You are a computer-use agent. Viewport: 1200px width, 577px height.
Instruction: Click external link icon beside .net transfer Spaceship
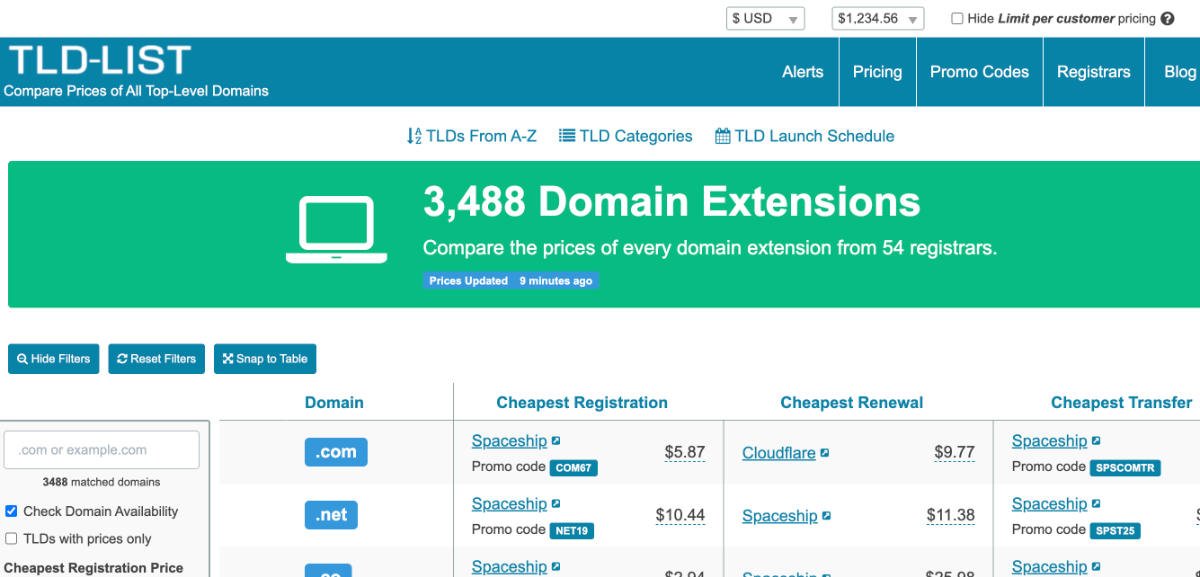pos(1096,504)
